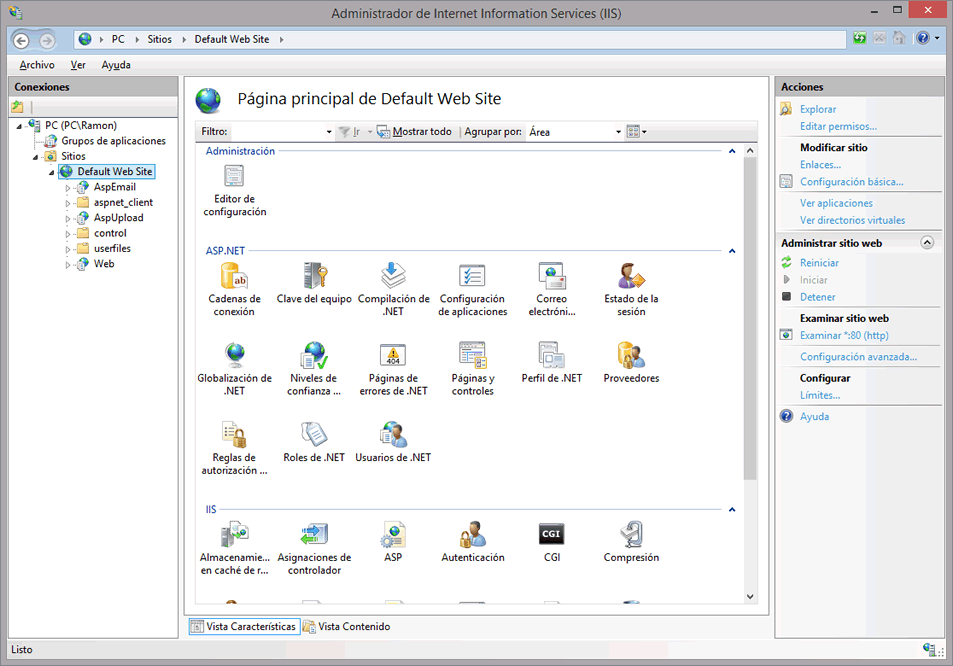The image size is (953, 666).
Task: Switch to Vista Contenido tab
Action: coord(347,627)
